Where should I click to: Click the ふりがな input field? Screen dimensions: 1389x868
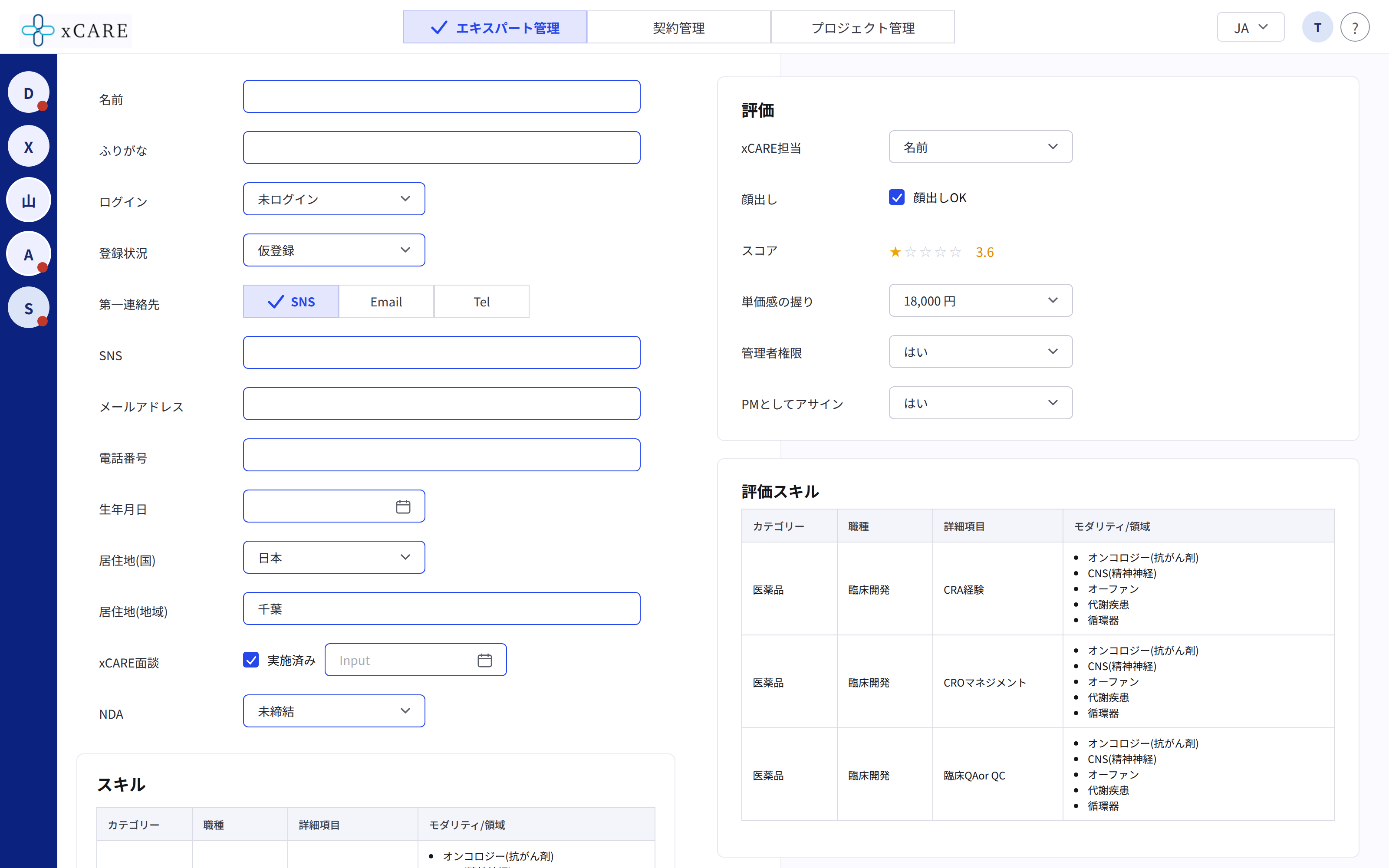441,148
